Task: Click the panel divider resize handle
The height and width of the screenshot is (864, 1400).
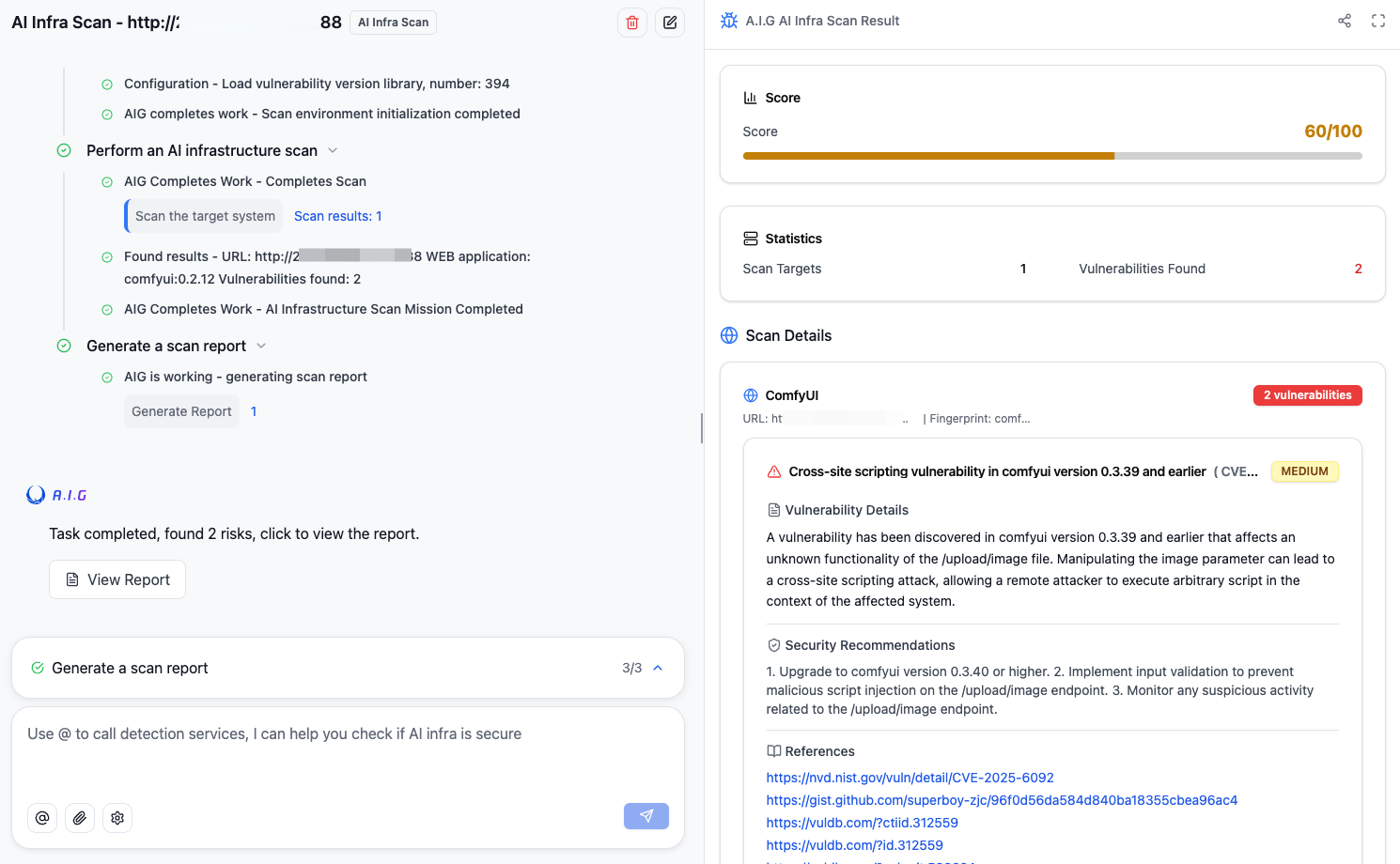Action: pos(702,428)
